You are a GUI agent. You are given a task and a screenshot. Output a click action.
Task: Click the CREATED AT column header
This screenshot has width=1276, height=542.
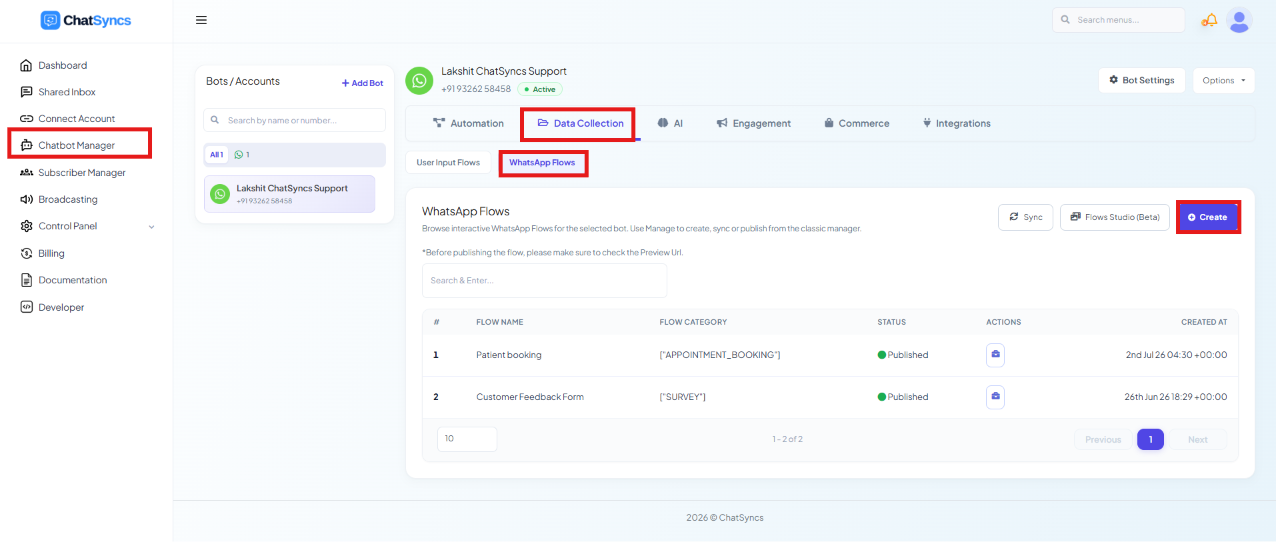(1204, 322)
